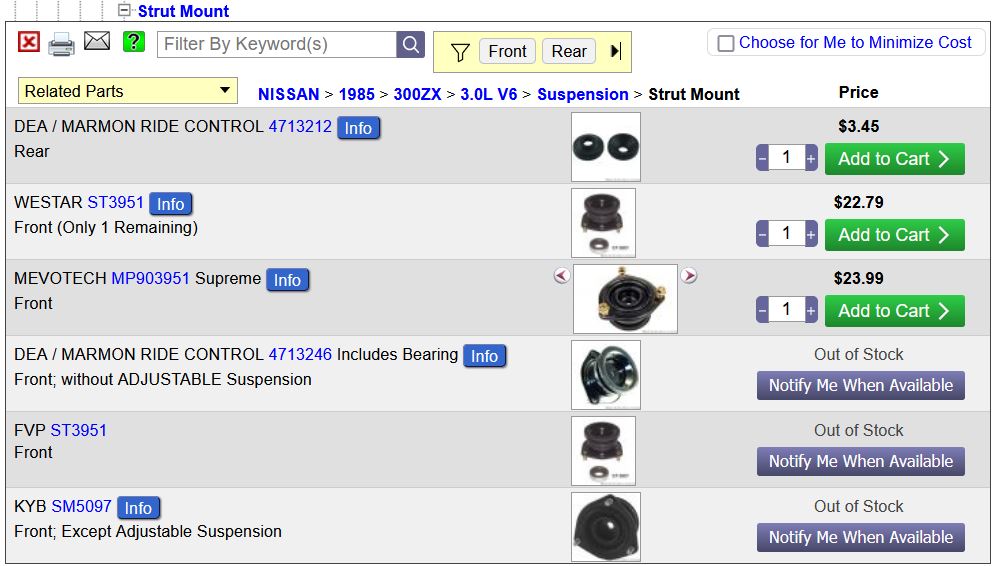Increase quantity for the $3.45 part
This screenshot has width=994, height=566.
(x=811, y=158)
